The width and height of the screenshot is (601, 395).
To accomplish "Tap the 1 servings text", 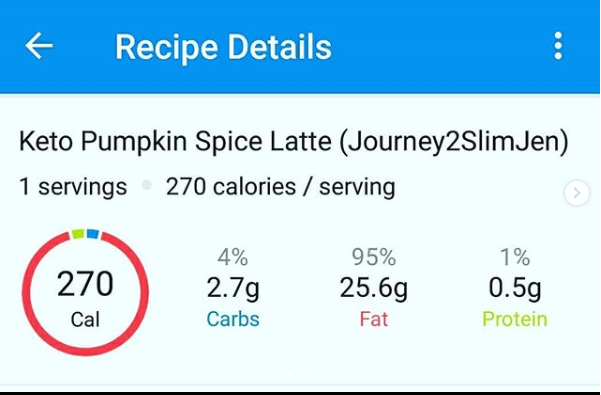I will click(x=73, y=187).
